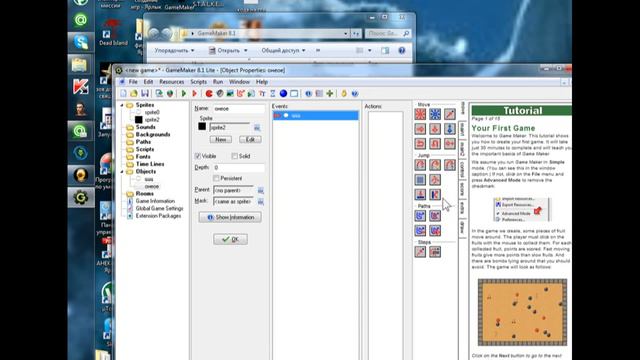The width and height of the screenshot is (640, 360).
Task: Enable the Persistent checkbox
Action: point(216,178)
